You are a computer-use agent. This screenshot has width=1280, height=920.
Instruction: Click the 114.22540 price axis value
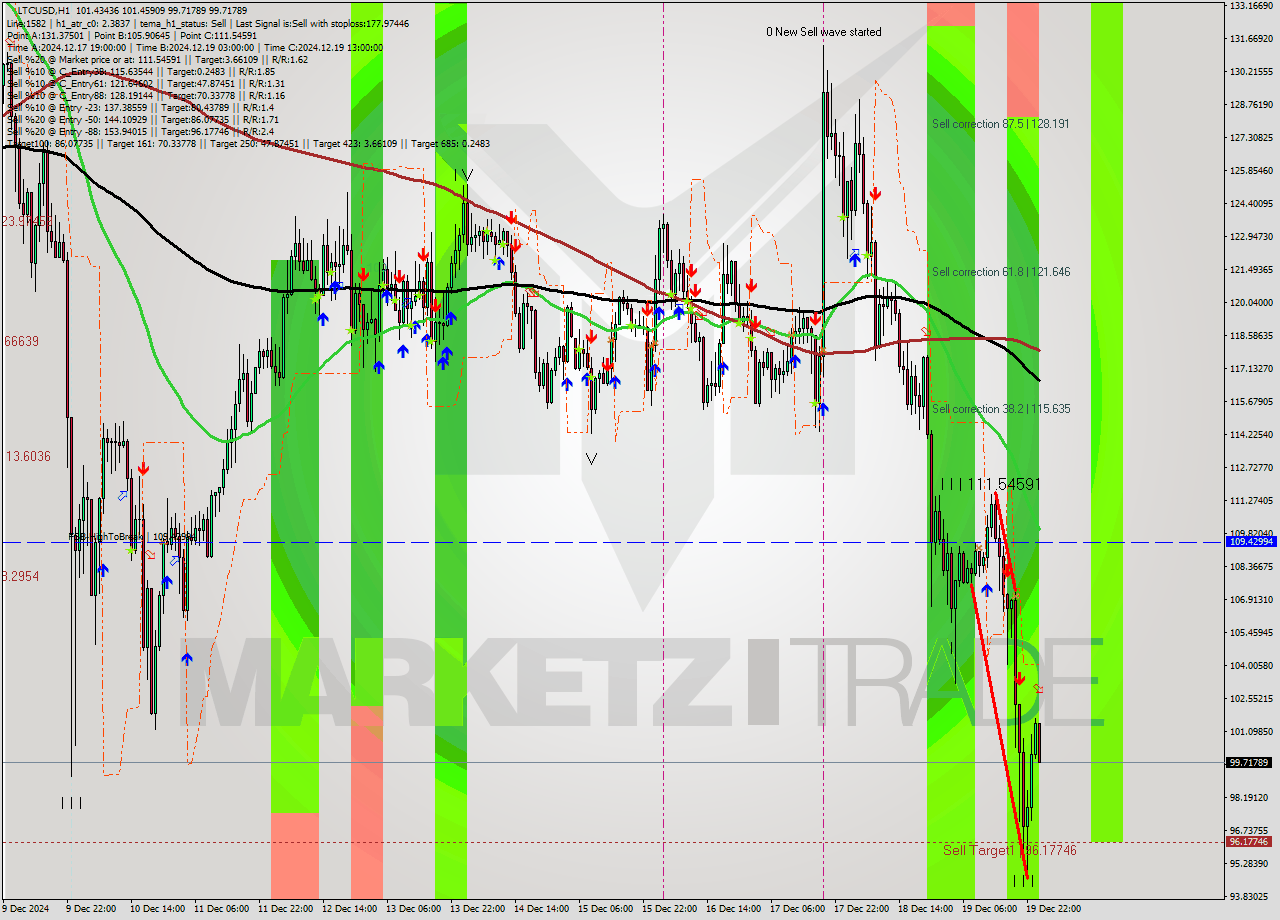[x=1251, y=434]
